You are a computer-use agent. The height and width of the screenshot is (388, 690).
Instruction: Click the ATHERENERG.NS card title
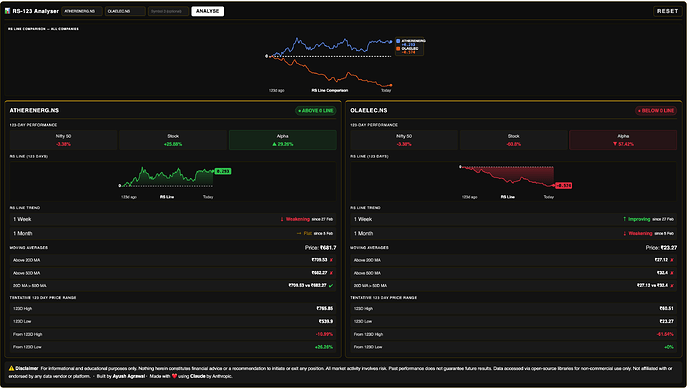[x=34, y=110]
